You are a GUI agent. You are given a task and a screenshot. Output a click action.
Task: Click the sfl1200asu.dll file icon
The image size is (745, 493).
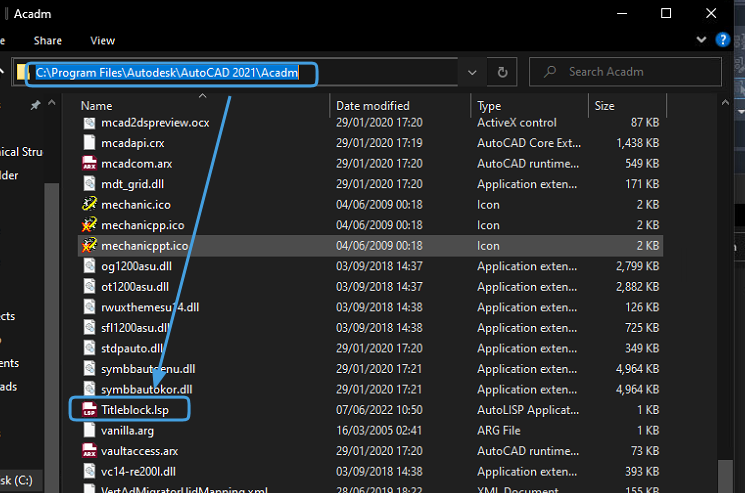click(x=89, y=328)
